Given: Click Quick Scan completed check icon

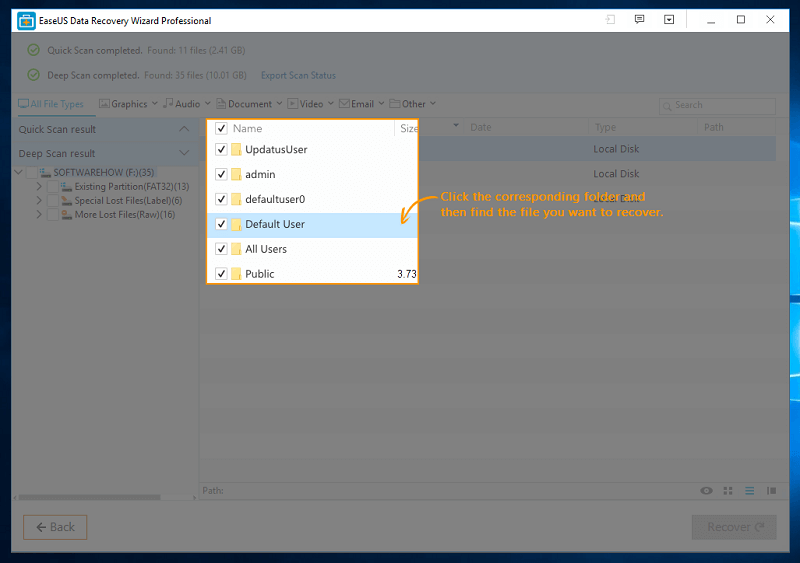Looking at the screenshot, I should (34, 50).
